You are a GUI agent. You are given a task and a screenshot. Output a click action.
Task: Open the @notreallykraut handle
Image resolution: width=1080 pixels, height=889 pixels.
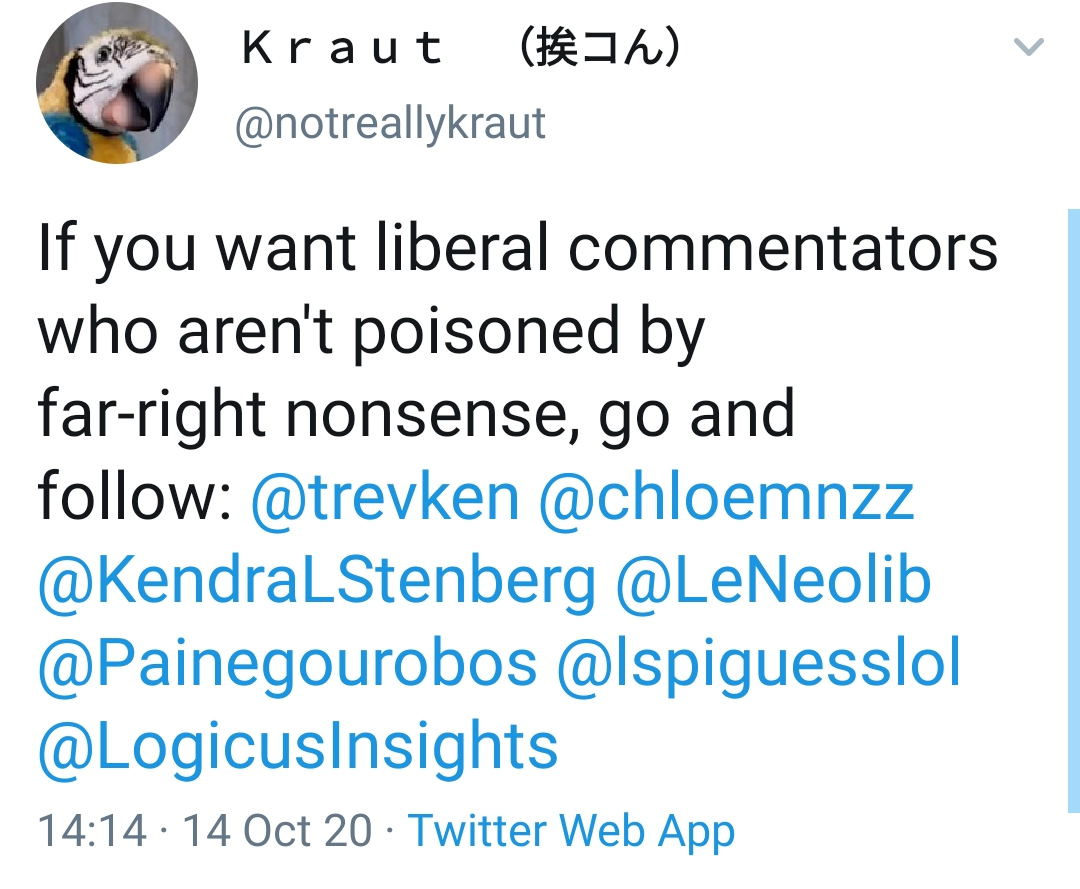point(389,124)
